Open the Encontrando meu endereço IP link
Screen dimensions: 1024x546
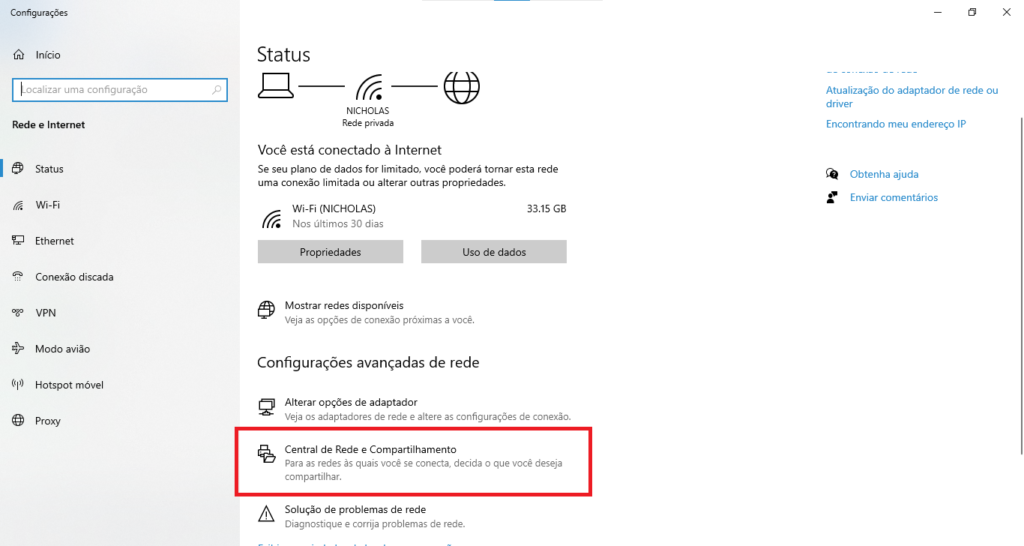(895, 124)
